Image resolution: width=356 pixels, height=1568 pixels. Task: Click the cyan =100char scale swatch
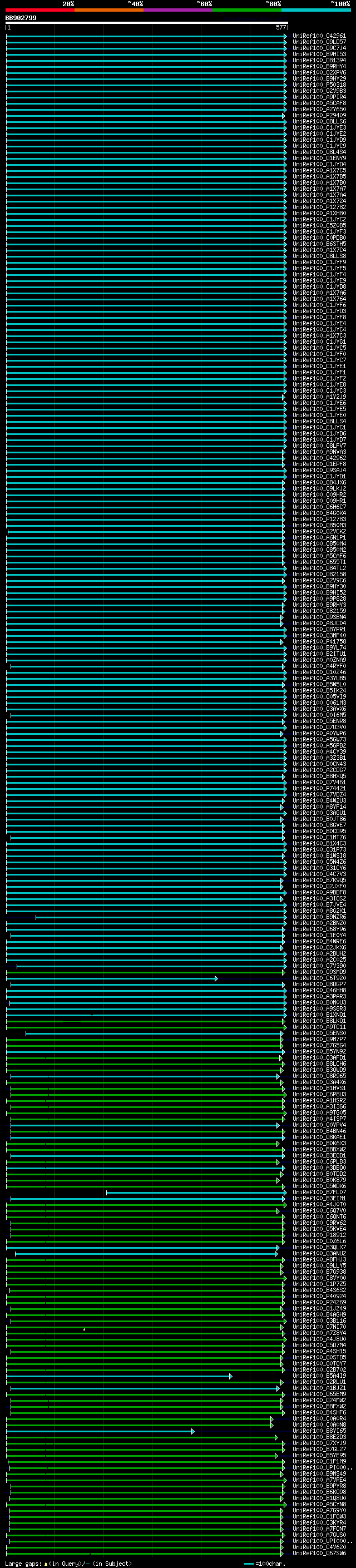point(248,1564)
